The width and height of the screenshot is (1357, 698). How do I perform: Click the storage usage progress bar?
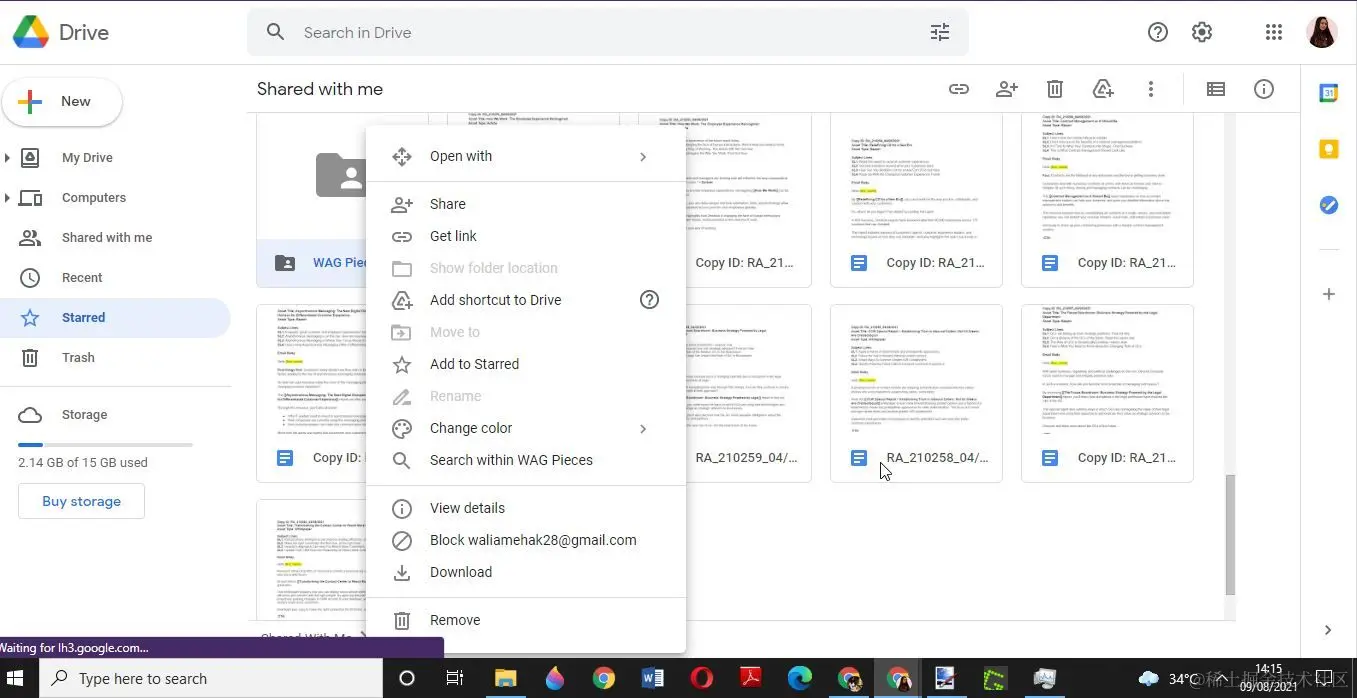pos(105,444)
